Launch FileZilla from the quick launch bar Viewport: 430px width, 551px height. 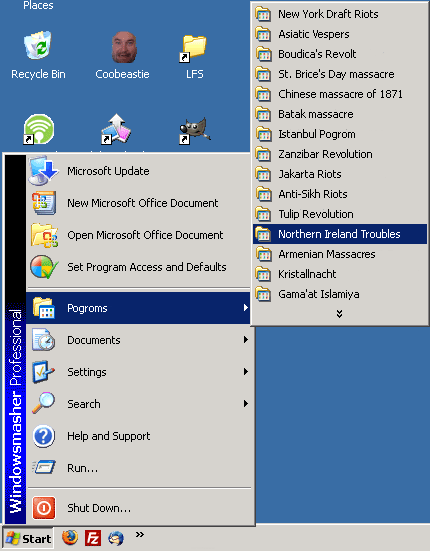click(x=93, y=538)
